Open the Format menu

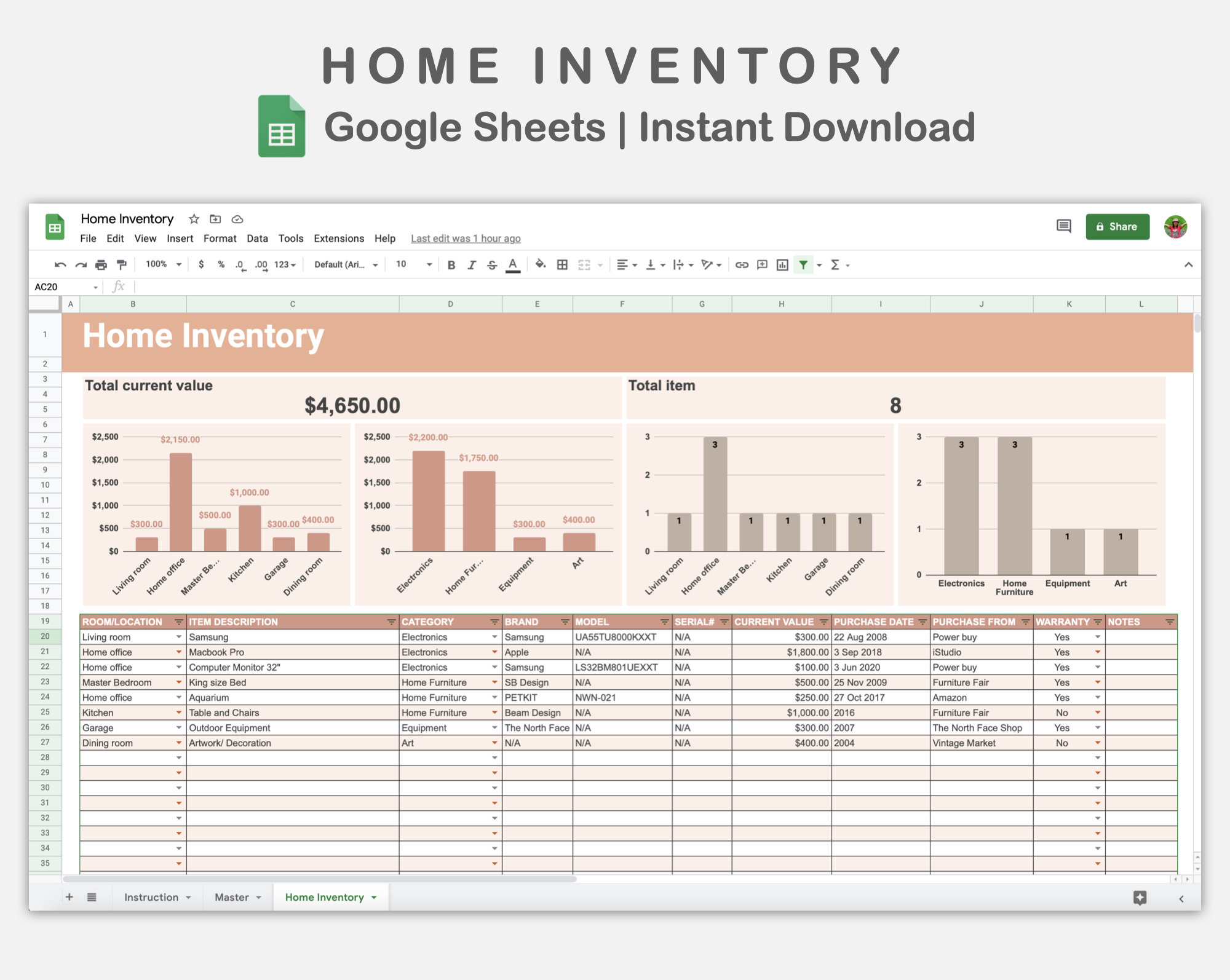tap(220, 239)
